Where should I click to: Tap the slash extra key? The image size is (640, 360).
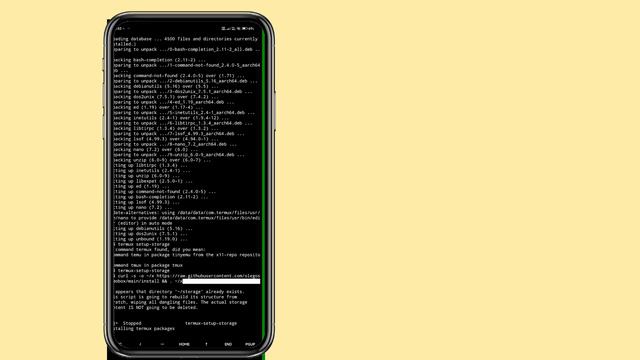pos(140,344)
